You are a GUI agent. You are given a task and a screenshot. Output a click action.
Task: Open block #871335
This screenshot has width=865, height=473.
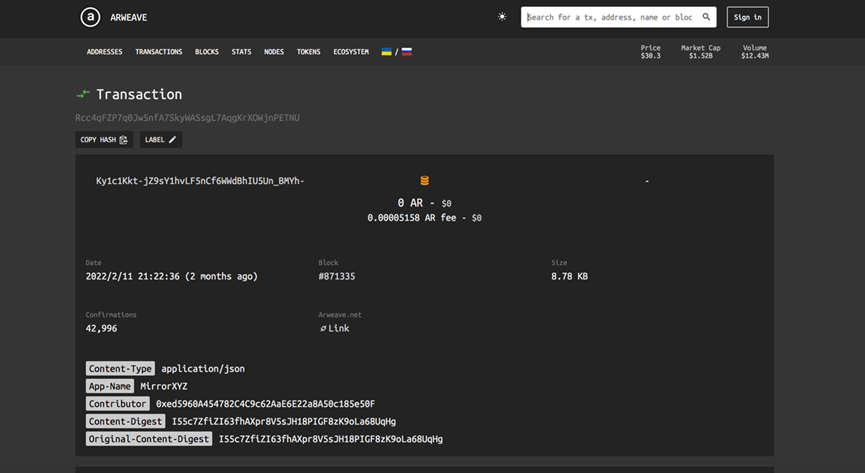point(337,277)
